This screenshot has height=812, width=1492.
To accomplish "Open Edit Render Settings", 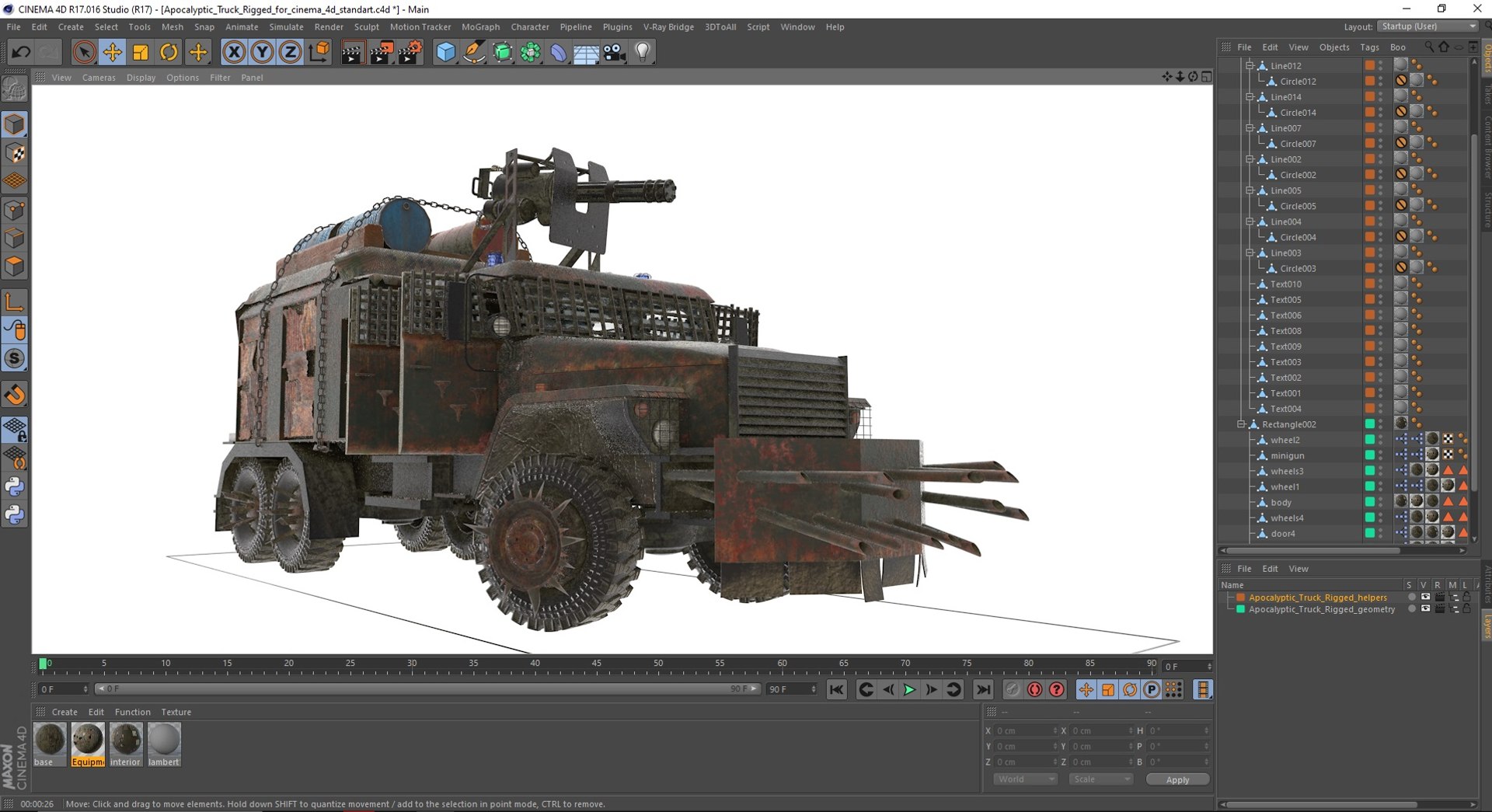I will coord(410,52).
